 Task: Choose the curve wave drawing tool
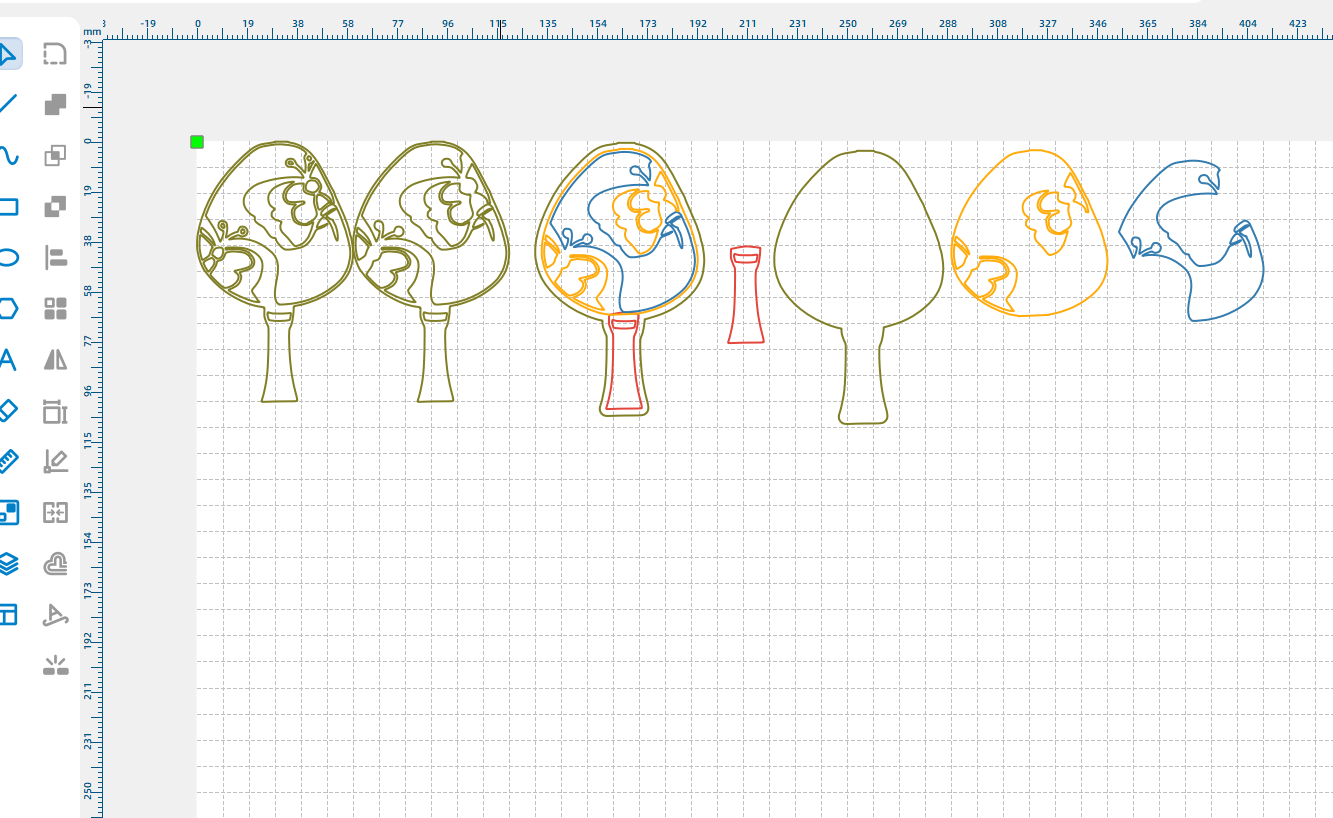pos(7,155)
